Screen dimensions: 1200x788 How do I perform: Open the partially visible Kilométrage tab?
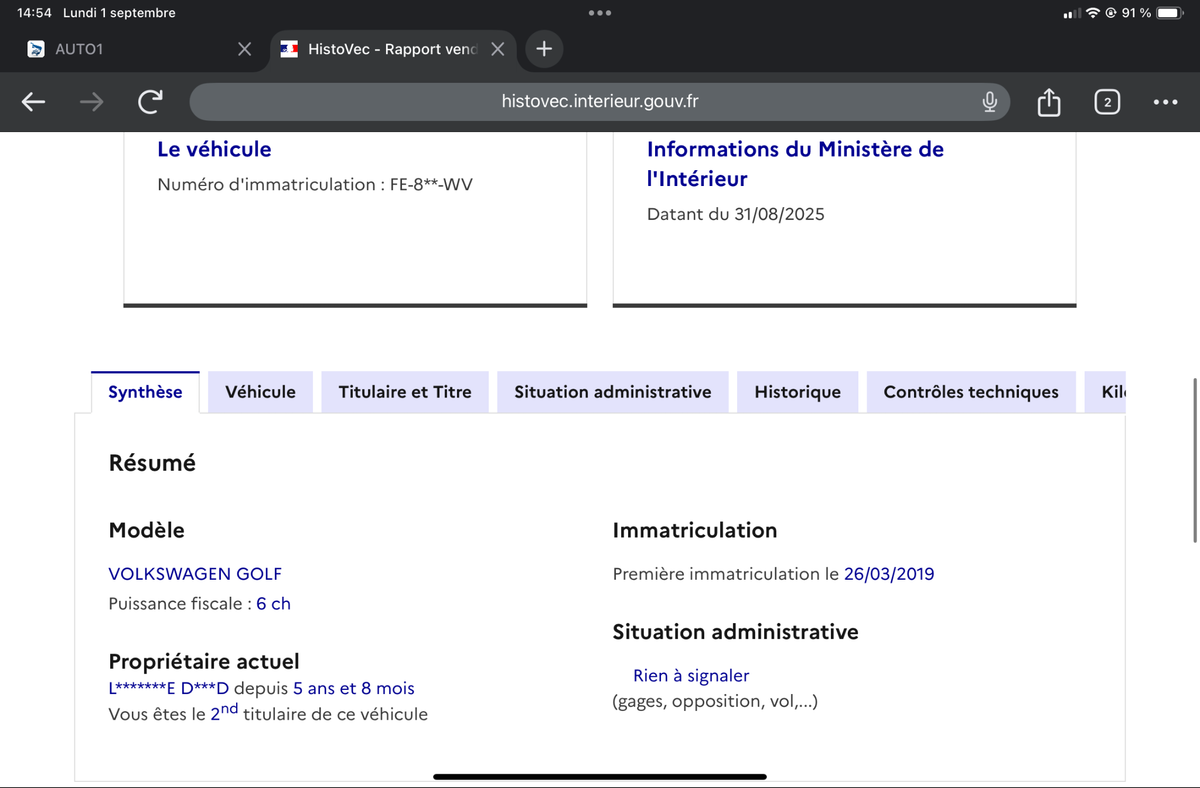pyautogui.click(x=1106, y=392)
